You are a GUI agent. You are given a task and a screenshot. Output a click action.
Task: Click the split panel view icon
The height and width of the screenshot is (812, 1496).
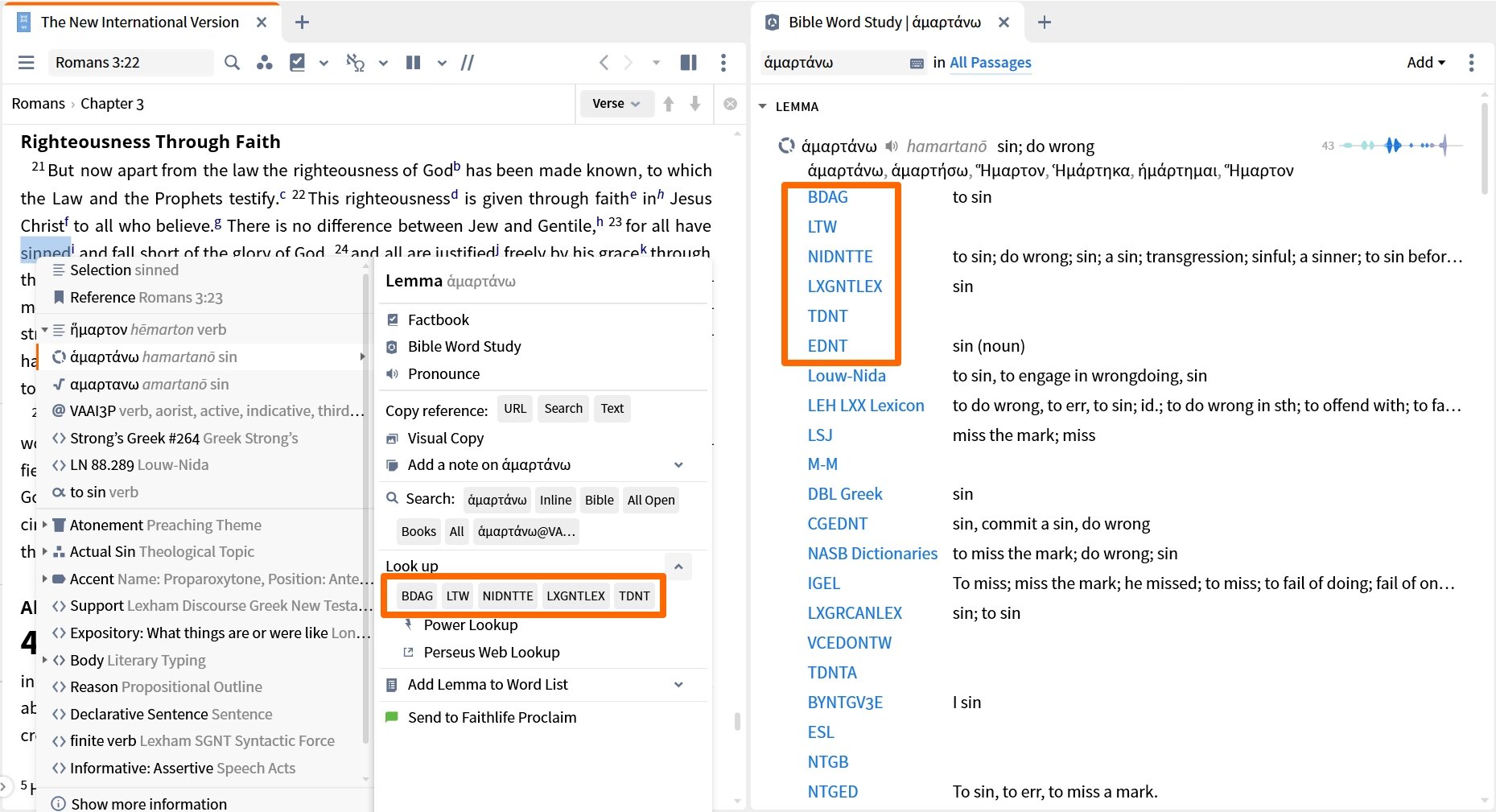pyautogui.click(x=689, y=62)
